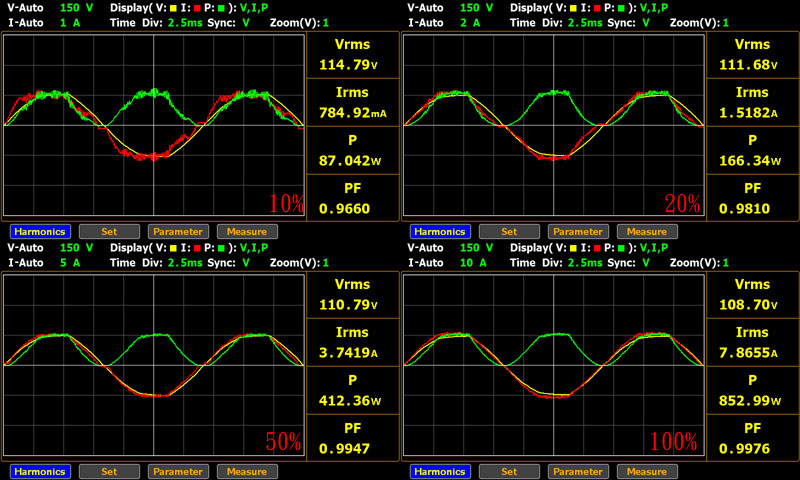Select Measure in the 100% load panel
The height and width of the screenshot is (480, 800).
[647, 471]
